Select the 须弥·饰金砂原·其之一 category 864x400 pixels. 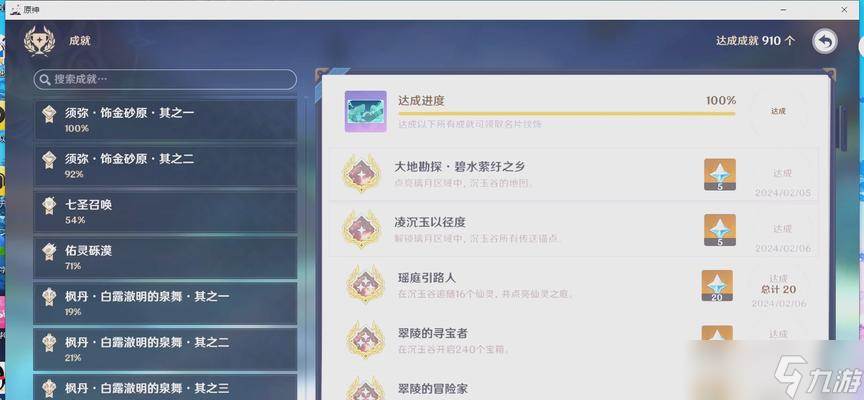coord(165,120)
